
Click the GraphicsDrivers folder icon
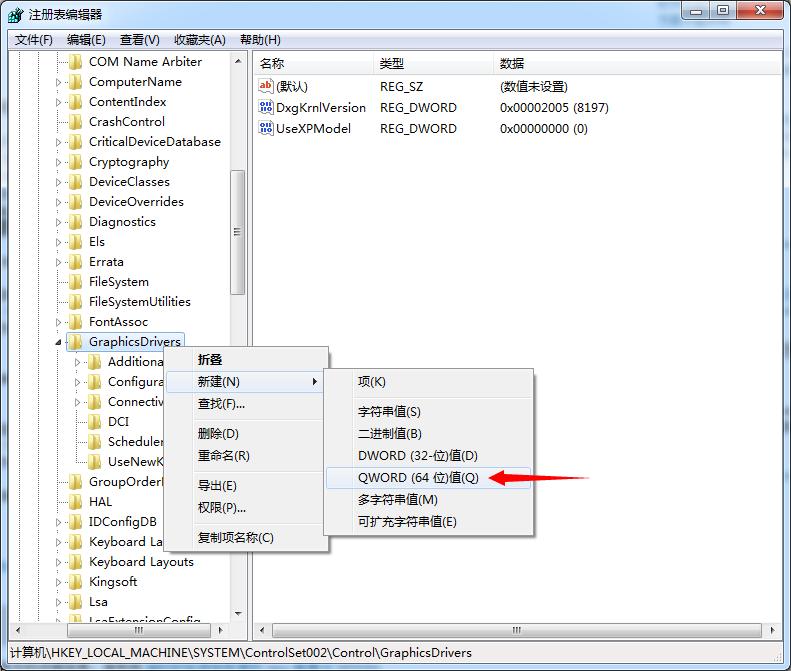pos(75,342)
